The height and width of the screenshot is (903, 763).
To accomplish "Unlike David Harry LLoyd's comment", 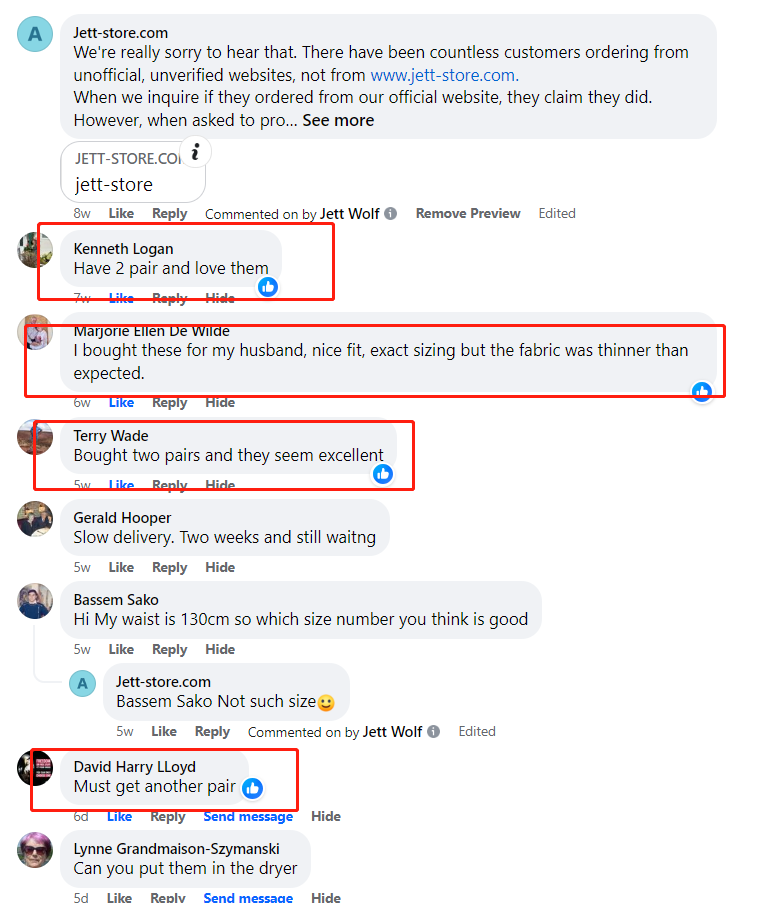I will tap(119, 817).
